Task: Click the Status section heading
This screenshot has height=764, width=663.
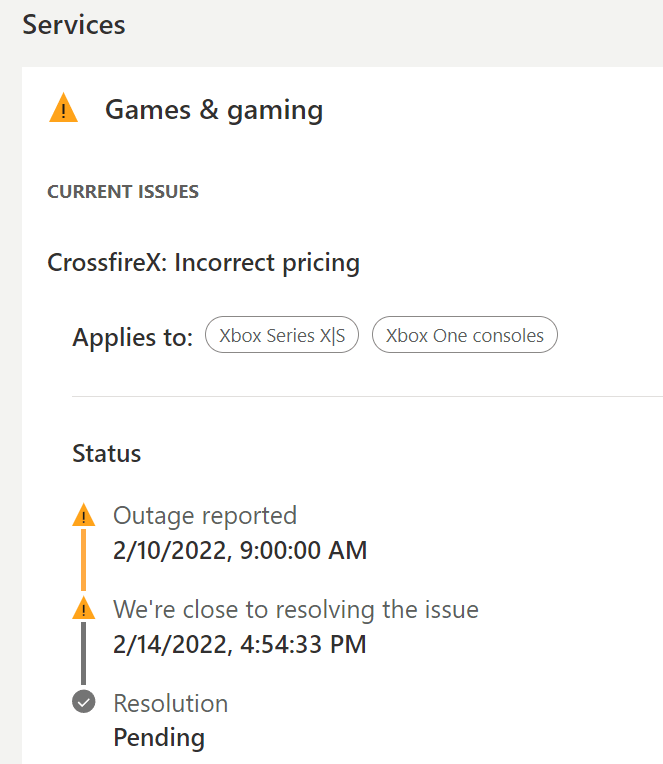Action: (x=107, y=453)
